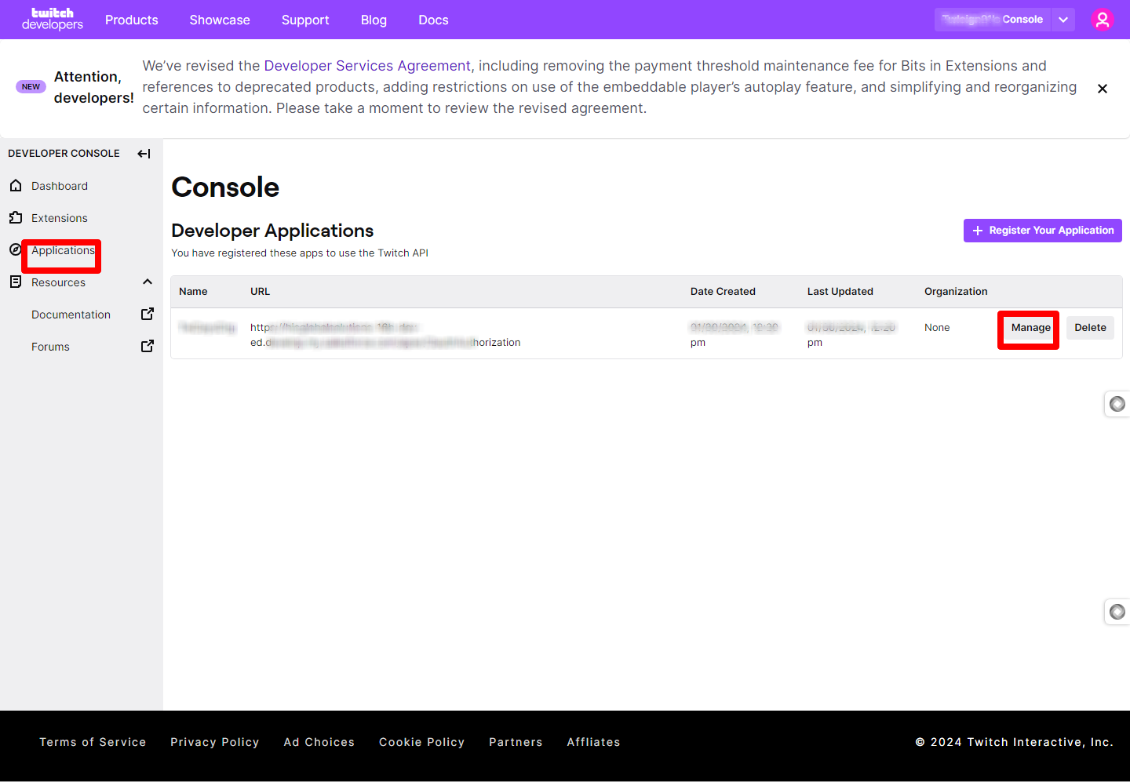
Task: Open Partners footer link
Action: 515,742
